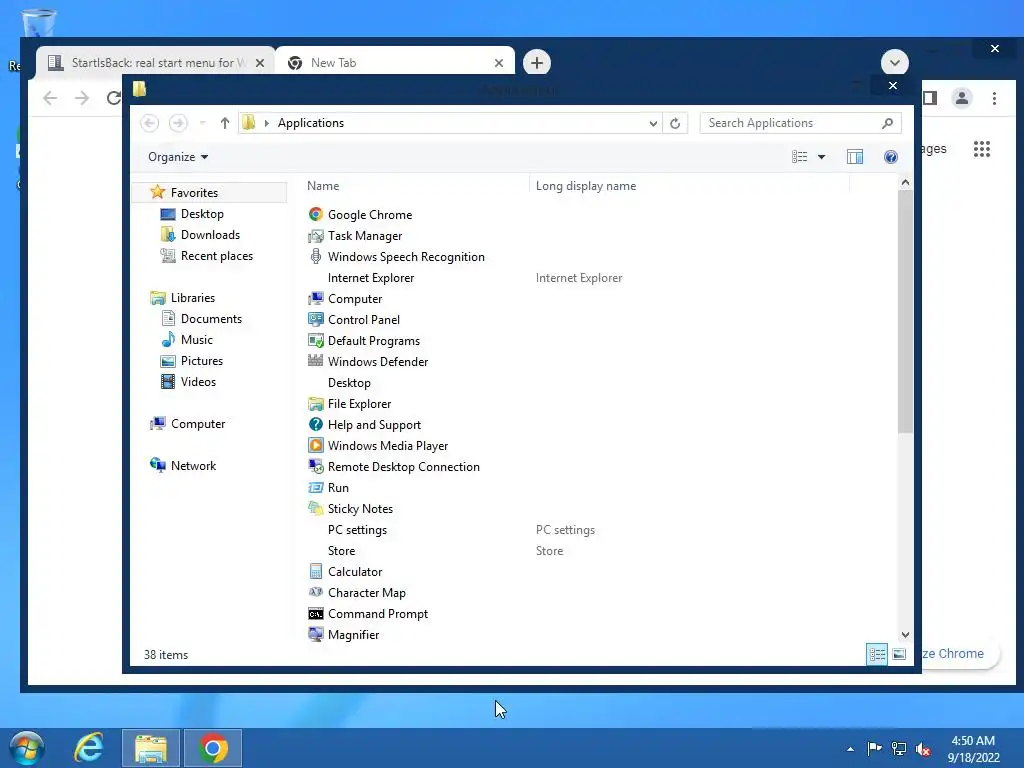This screenshot has height=768, width=1024.
Task: Expand the address bar history dropdown
Action: point(652,123)
